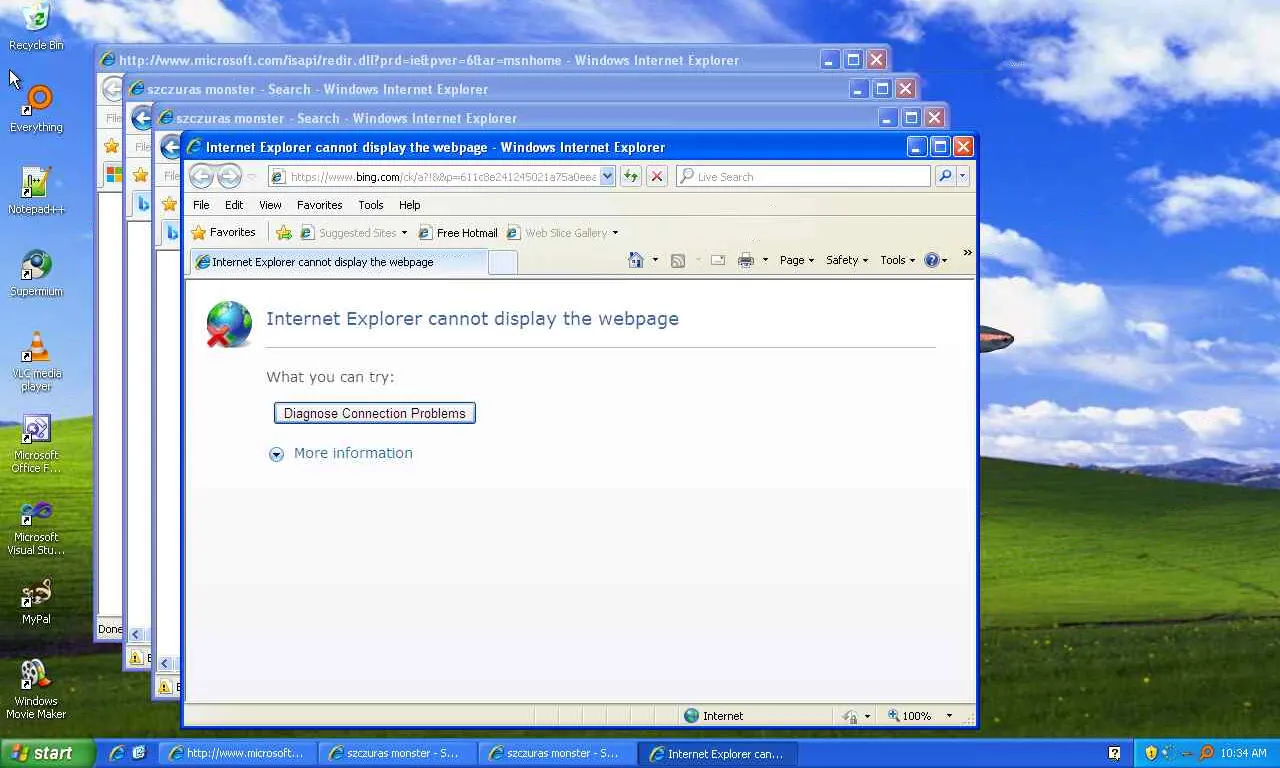This screenshot has width=1280, height=768.
Task: Select the MyPal desktop icon
Action: 36,601
